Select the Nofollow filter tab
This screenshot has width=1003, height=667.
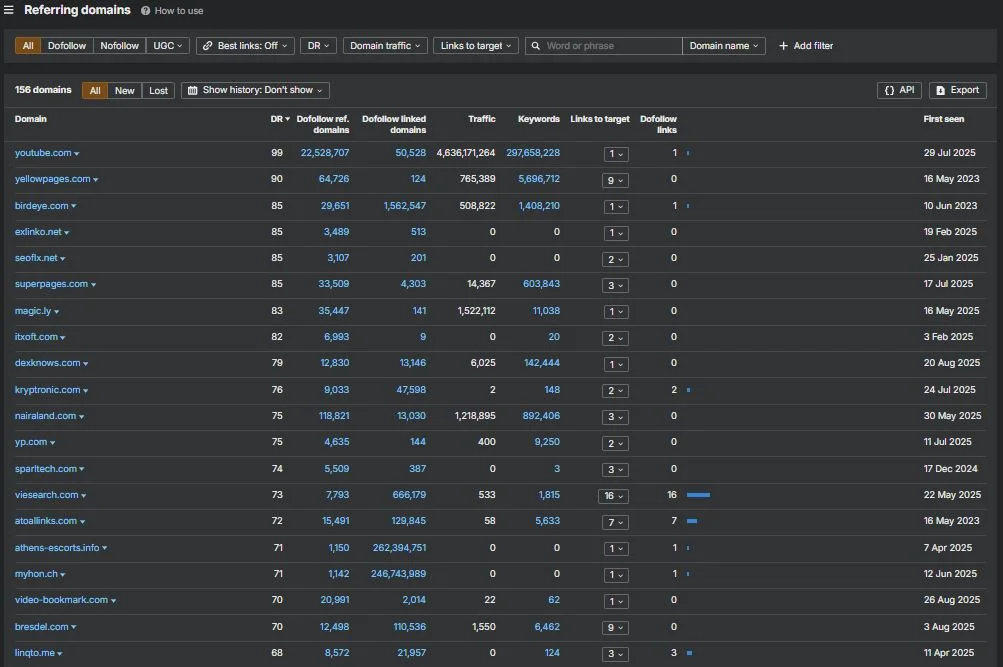(x=119, y=46)
